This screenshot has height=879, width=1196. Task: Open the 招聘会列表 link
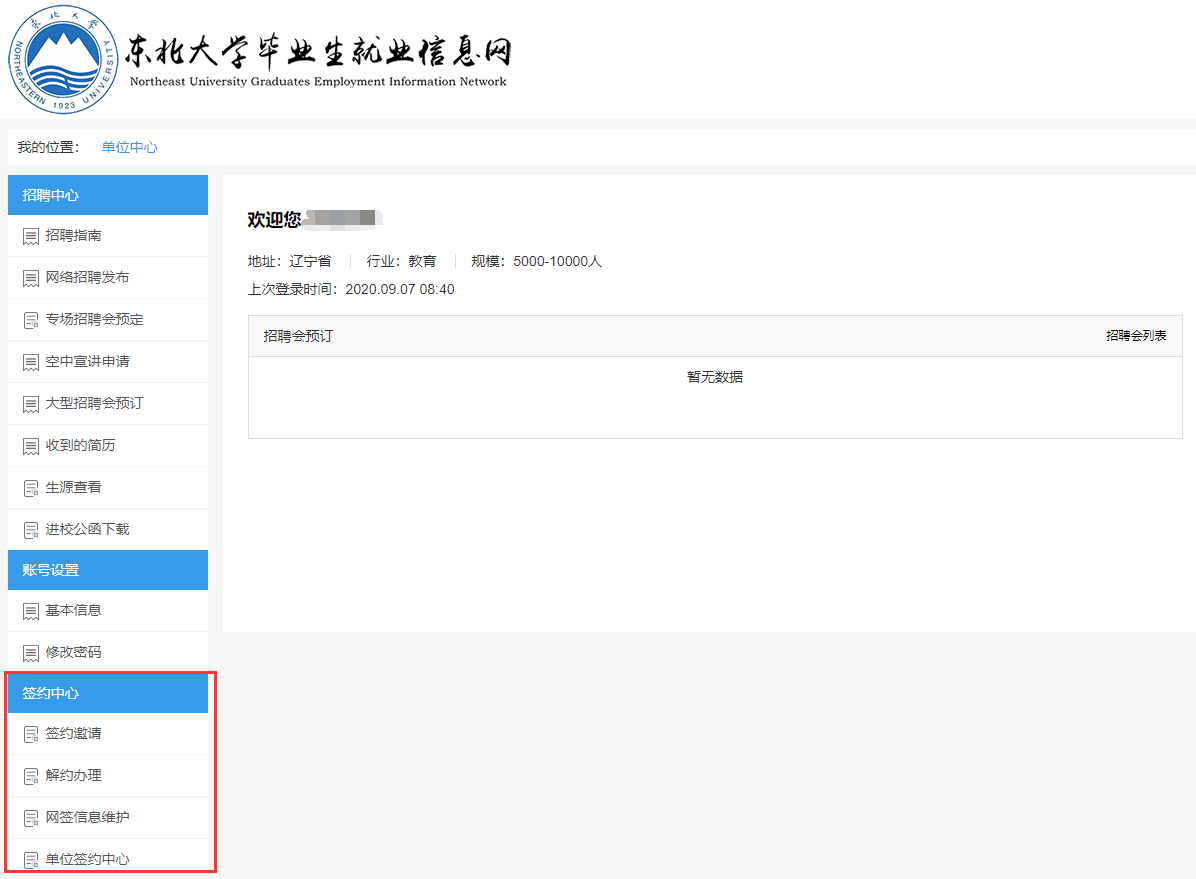coord(1136,336)
